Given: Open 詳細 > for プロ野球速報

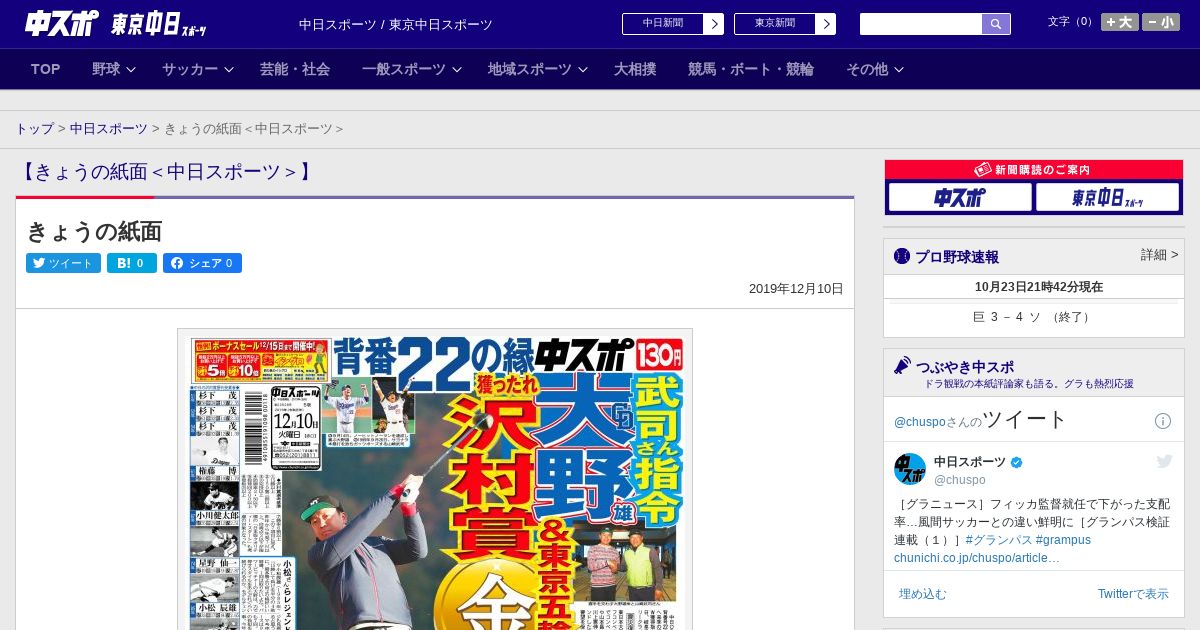Looking at the screenshot, I should click(x=1159, y=255).
